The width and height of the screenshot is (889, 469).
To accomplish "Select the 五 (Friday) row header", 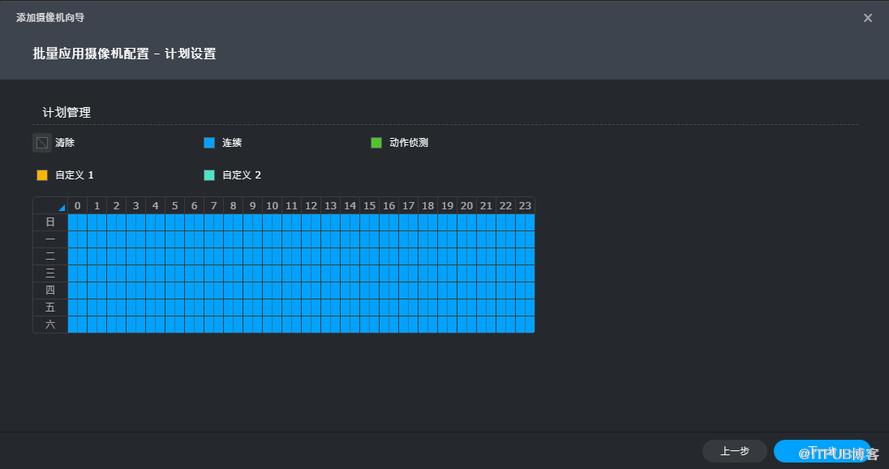I will (50, 307).
